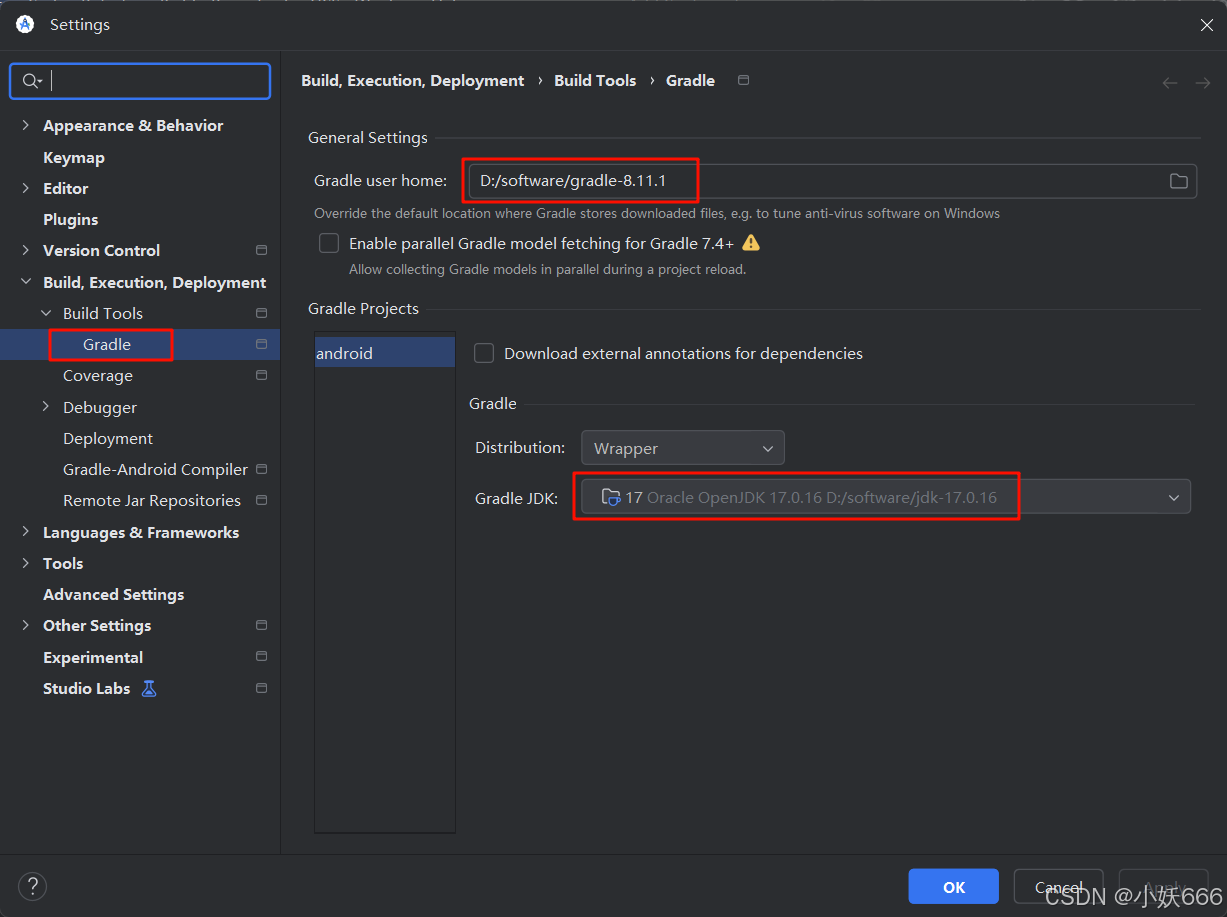Click the project icon next to Coverage
The width and height of the screenshot is (1227, 917).
pos(261,375)
